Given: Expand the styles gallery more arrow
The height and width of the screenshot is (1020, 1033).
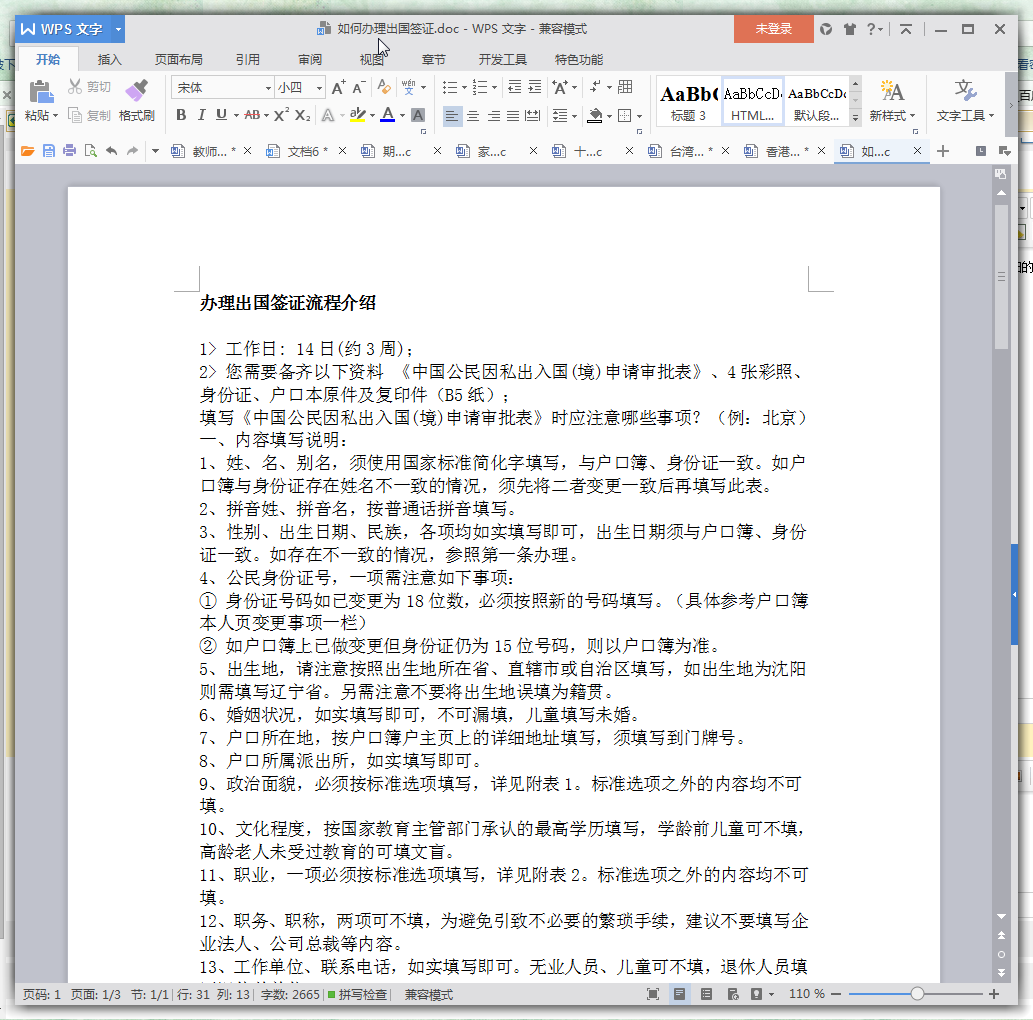Looking at the screenshot, I should pyautogui.click(x=855, y=118).
